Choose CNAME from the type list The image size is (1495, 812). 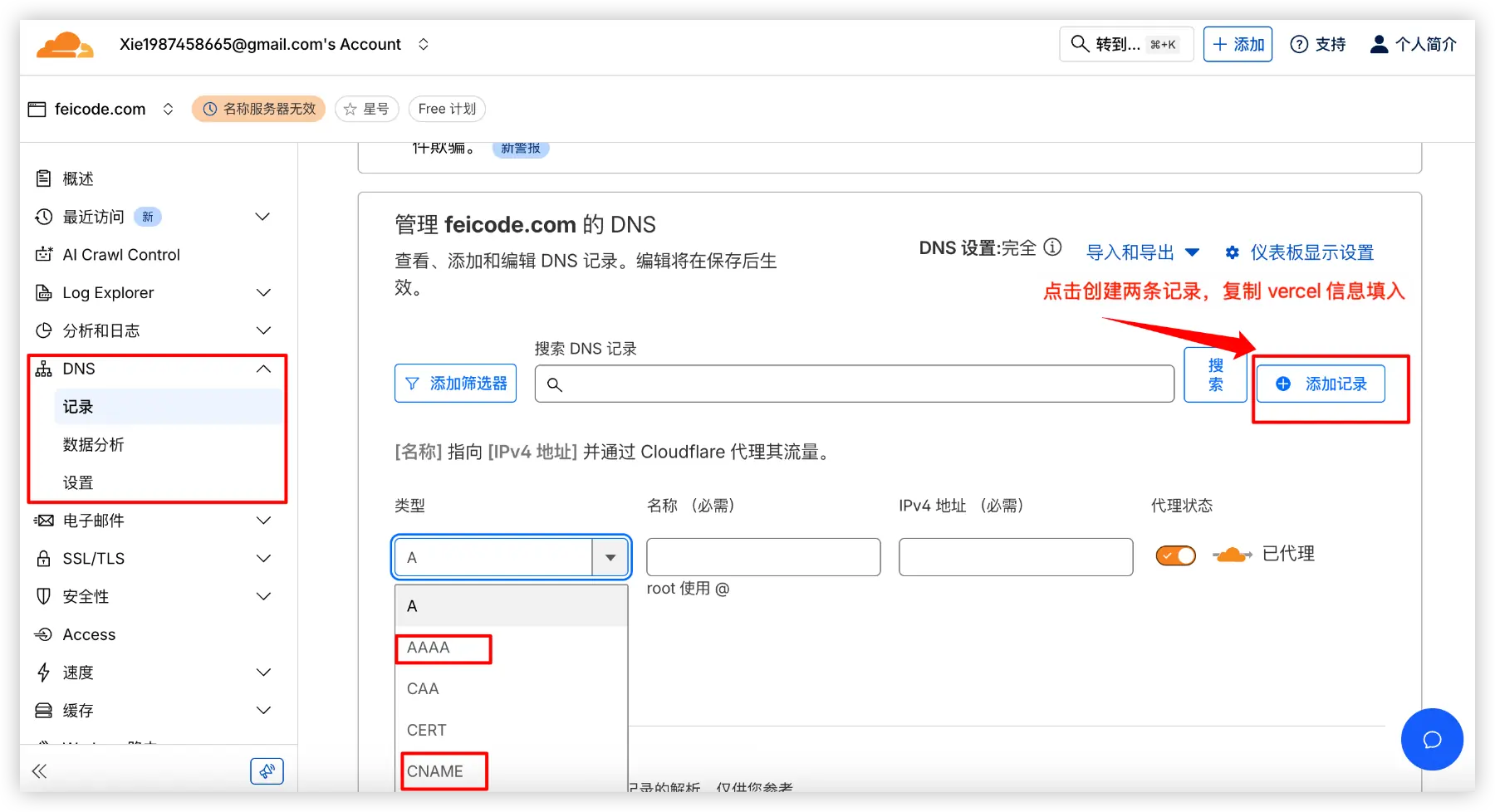[511, 771]
